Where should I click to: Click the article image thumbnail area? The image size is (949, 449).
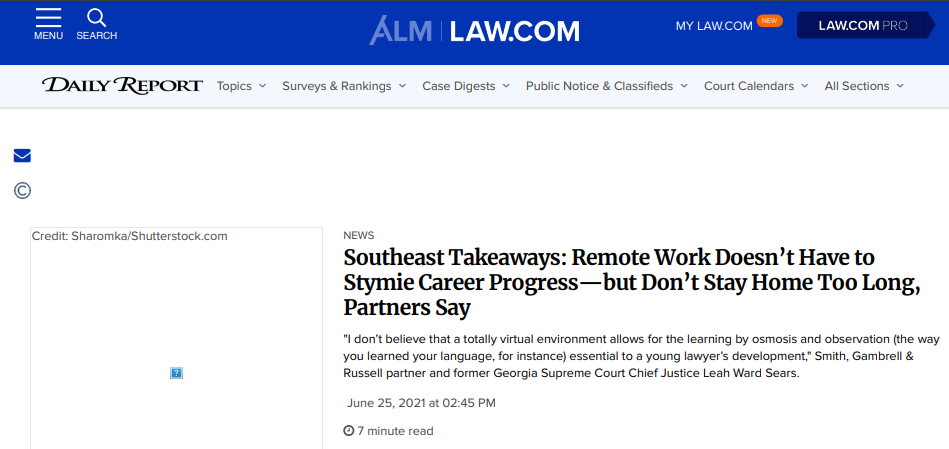[176, 338]
